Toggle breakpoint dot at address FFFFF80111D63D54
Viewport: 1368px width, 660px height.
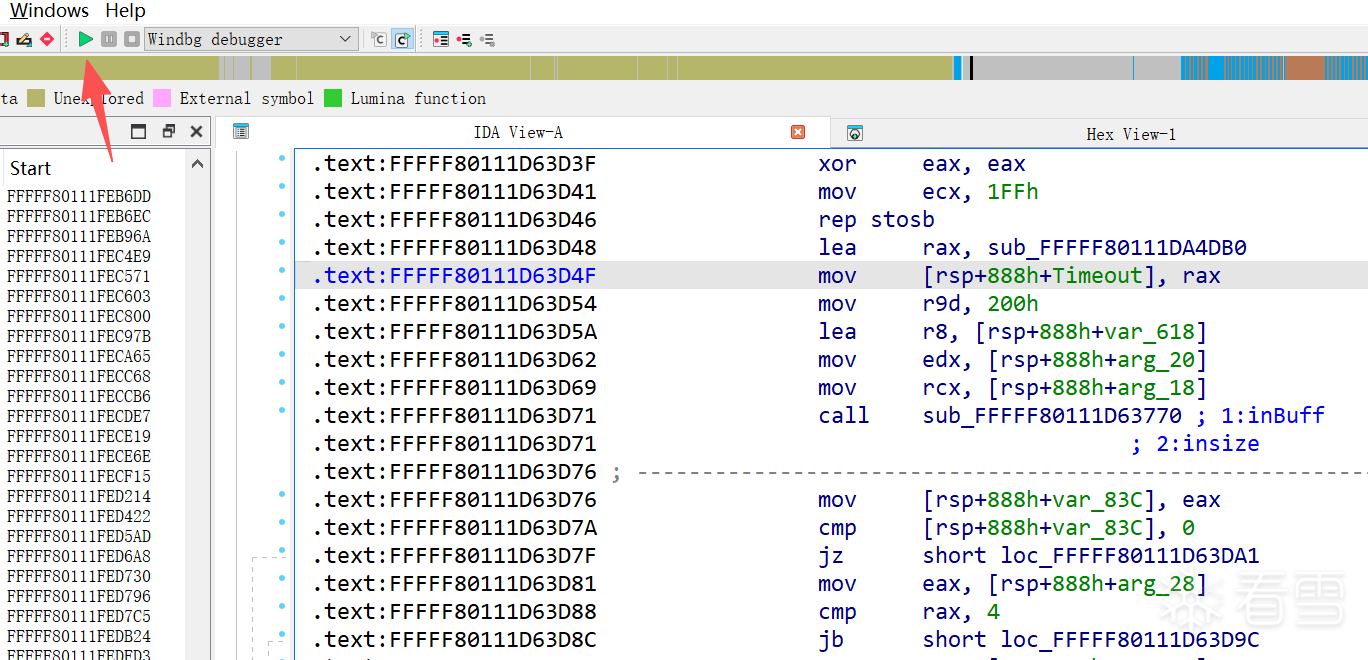[282, 299]
